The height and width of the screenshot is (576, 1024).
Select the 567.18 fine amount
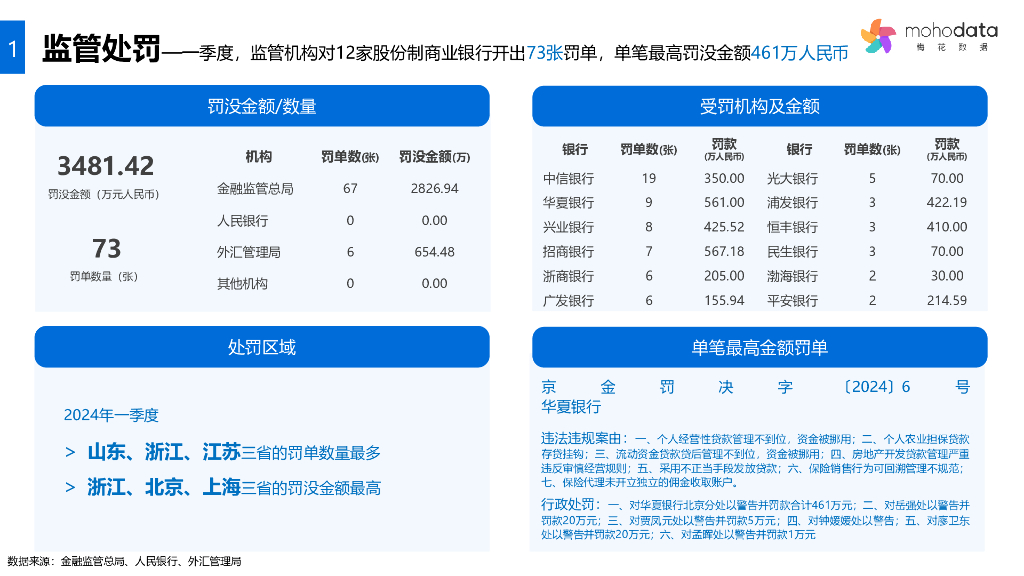click(724, 251)
